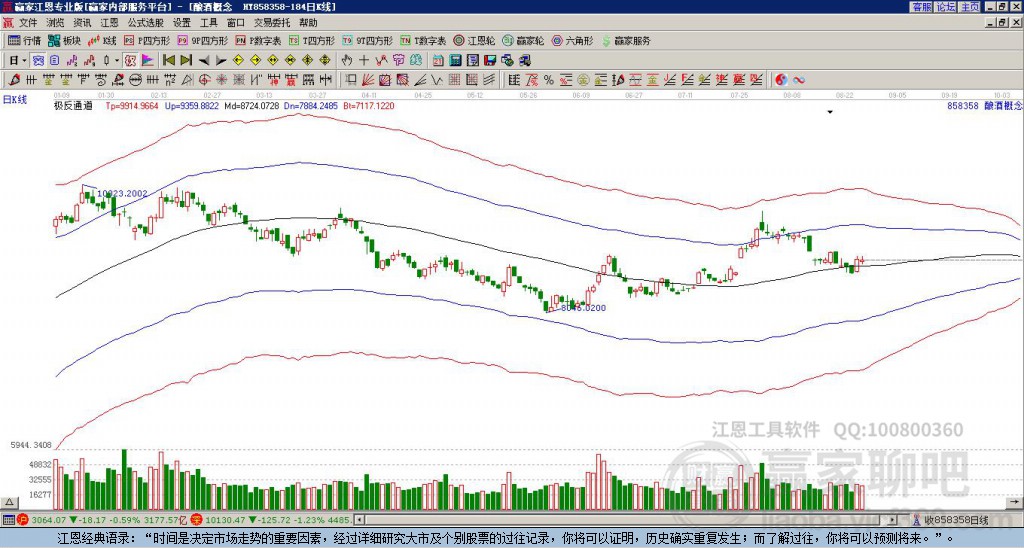Click the Bt=7117.1220 indicator value

click(x=368, y=105)
